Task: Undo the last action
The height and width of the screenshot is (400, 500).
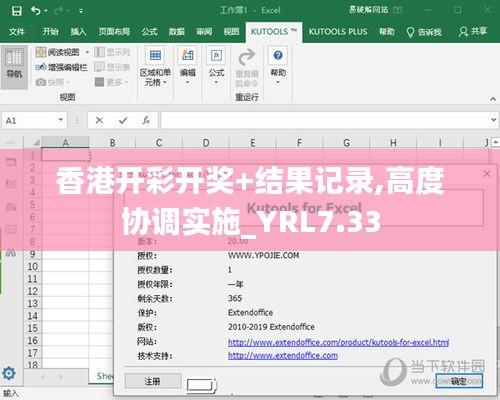Action: pos(36,11)
